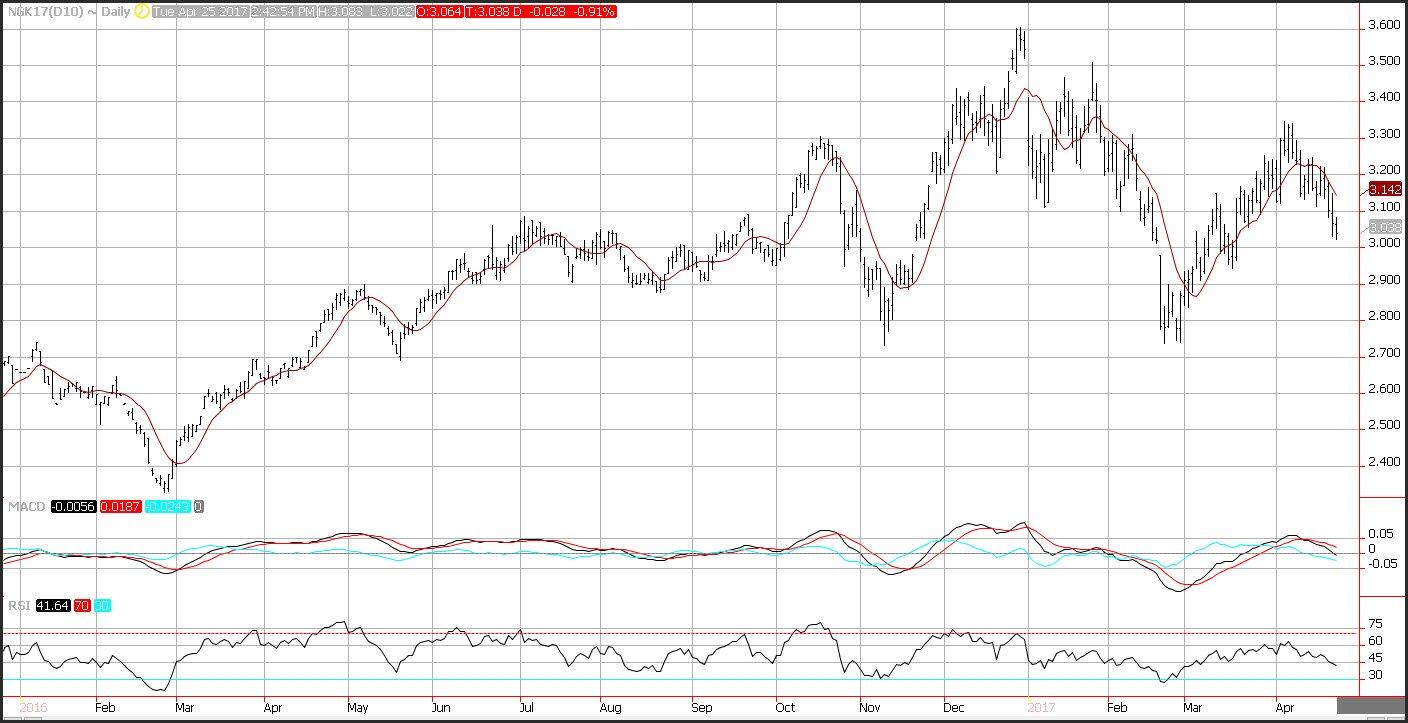Click the red RSI overbought 70 box
The image size is (1408, 723).
pos(82,605)
